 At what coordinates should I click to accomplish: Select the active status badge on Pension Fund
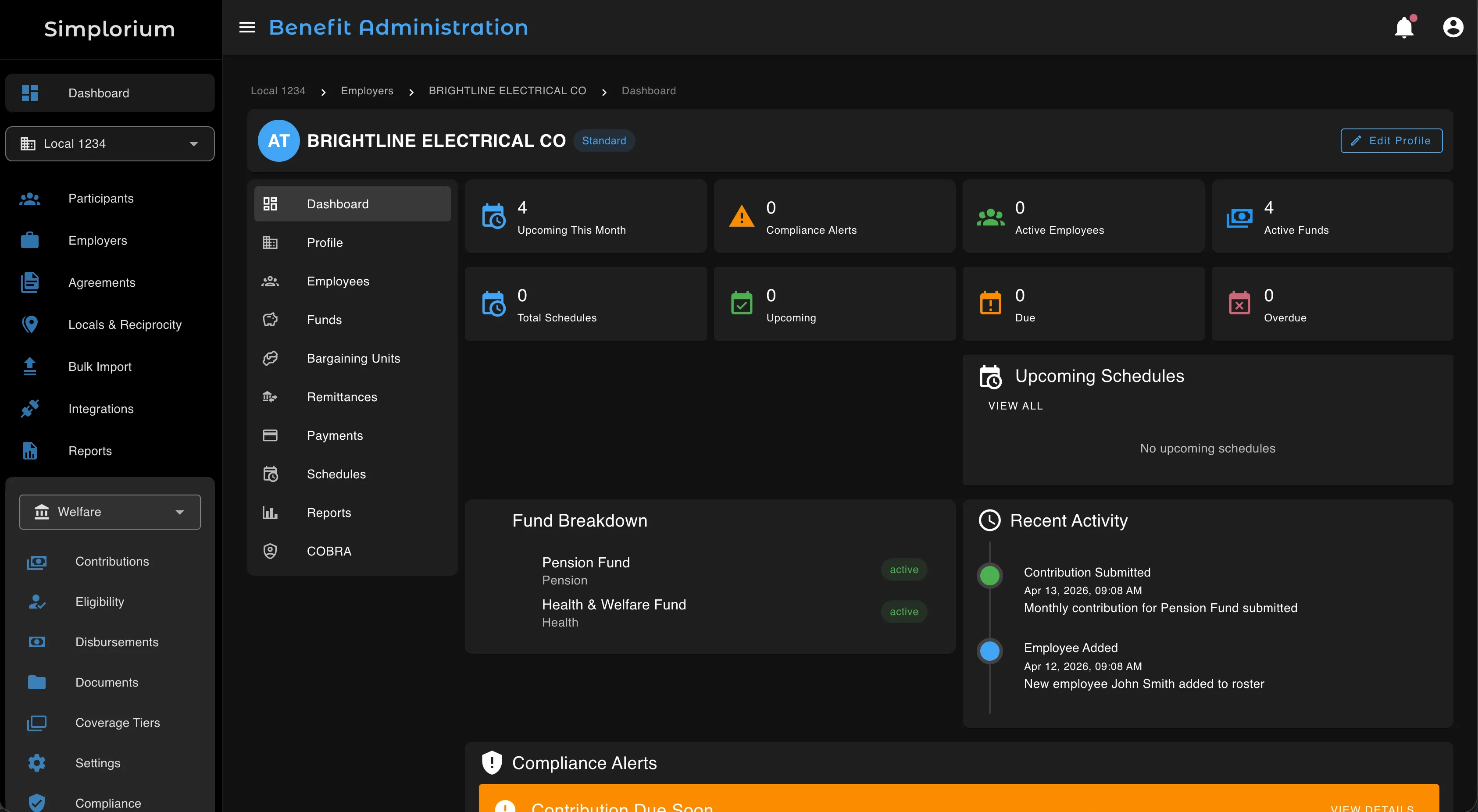pos(903,569)
